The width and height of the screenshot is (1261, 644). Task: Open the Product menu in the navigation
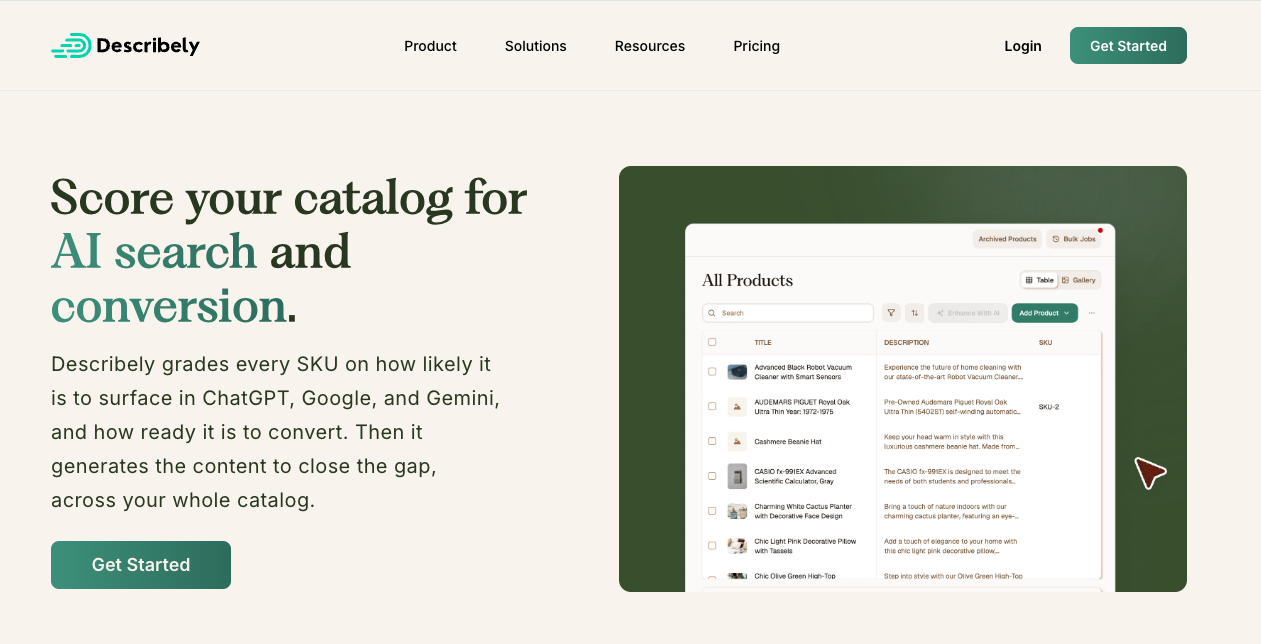tap(430, 46)
